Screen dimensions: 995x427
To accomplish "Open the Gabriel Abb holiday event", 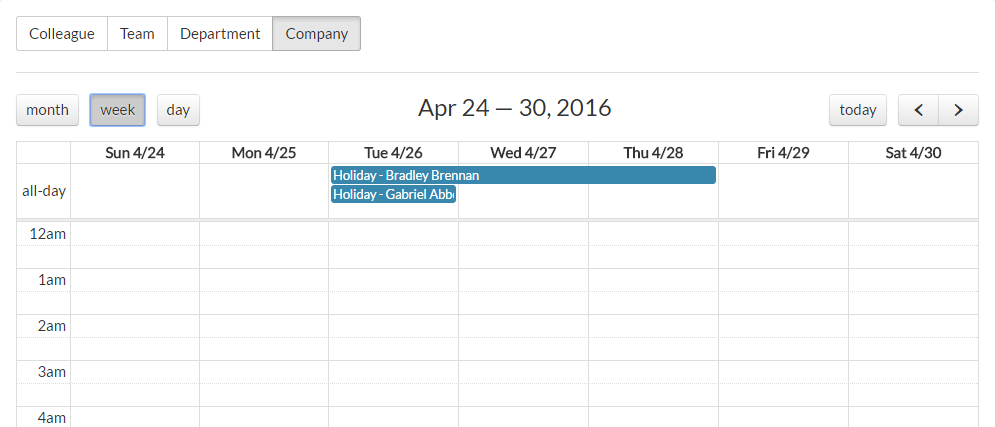I will pyautogui.click(x=393, y=194).
